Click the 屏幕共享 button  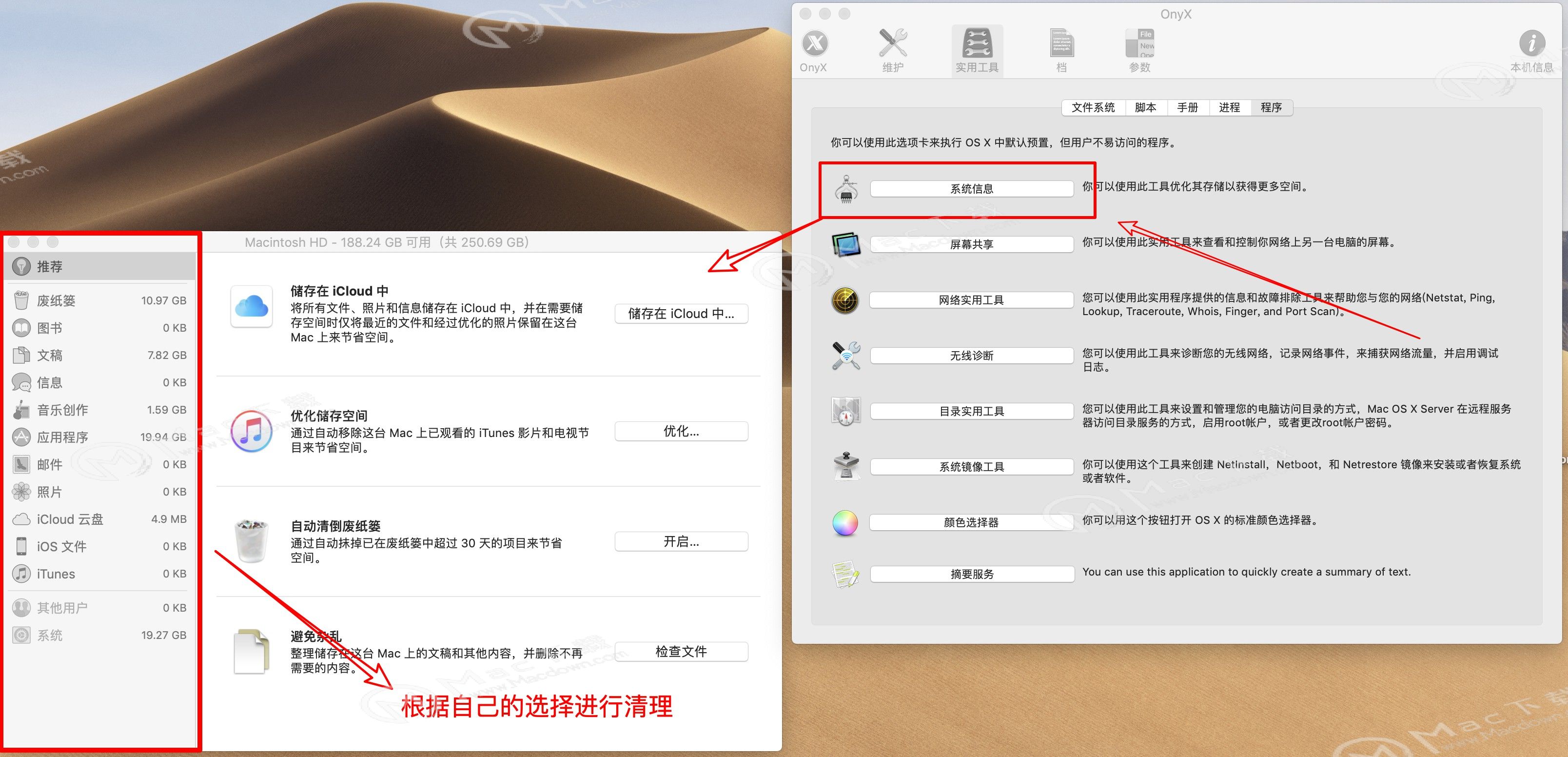972,244
